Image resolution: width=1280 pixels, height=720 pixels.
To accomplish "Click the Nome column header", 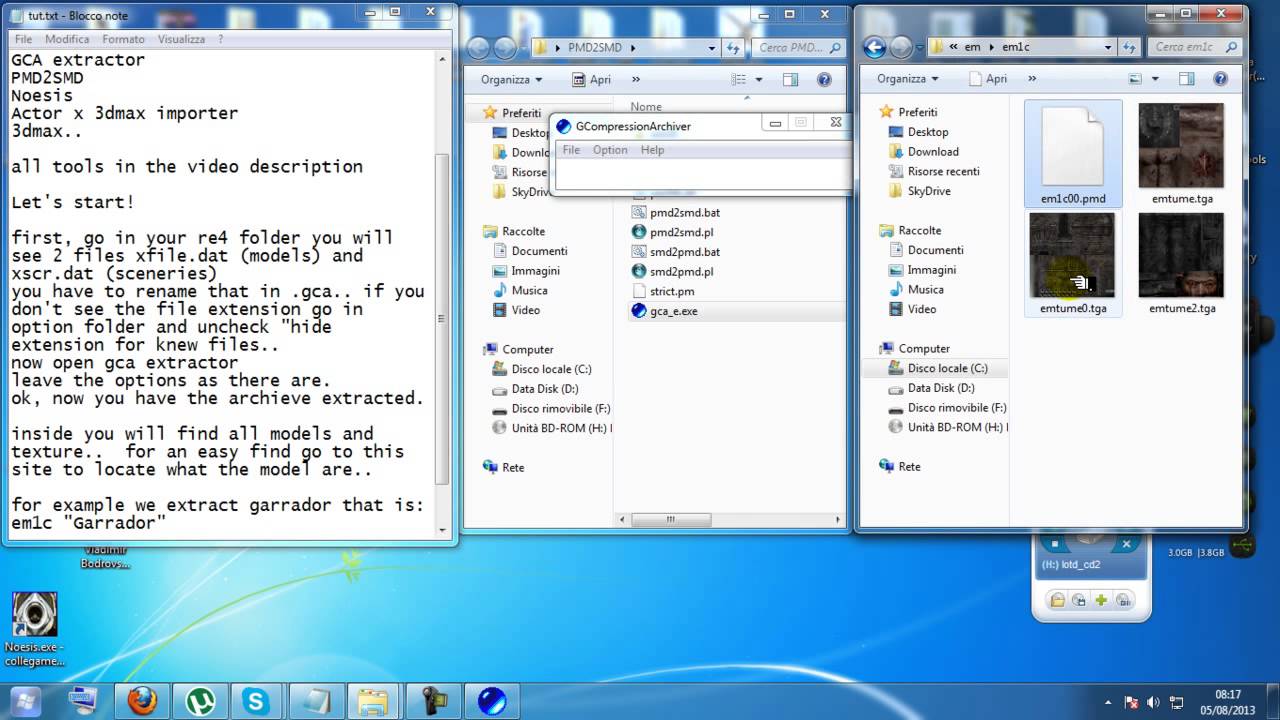I will (x=646, y=107).
